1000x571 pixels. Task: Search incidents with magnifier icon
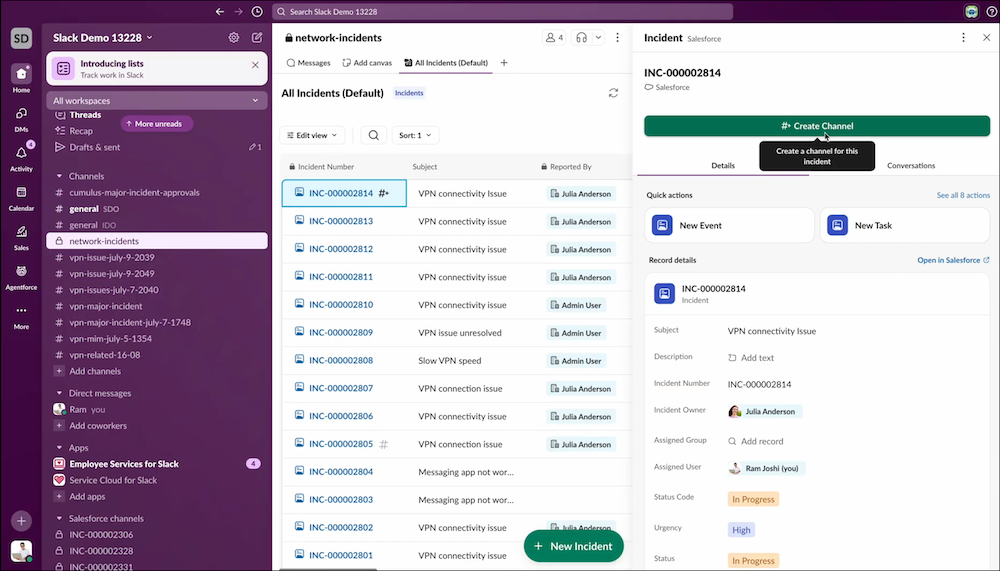tap(374, 135)
